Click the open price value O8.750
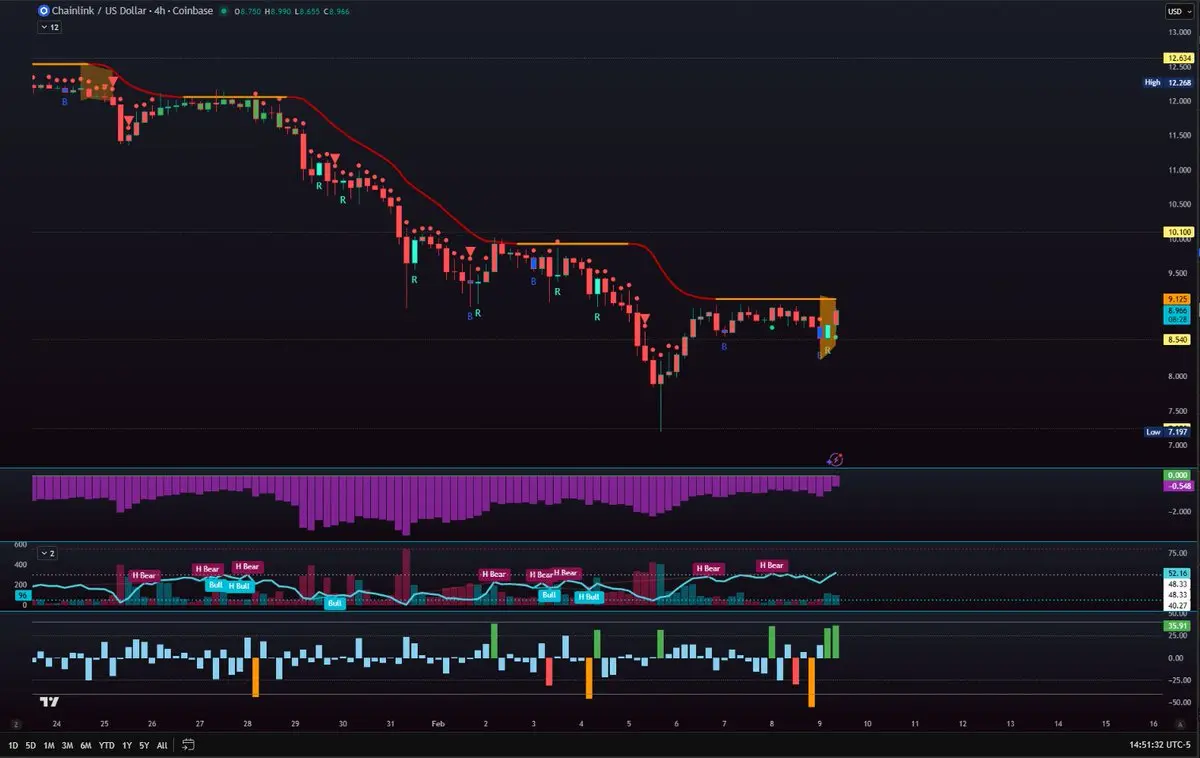The height and width of the screenshot is (758, 1200). [x=247, y=11]
